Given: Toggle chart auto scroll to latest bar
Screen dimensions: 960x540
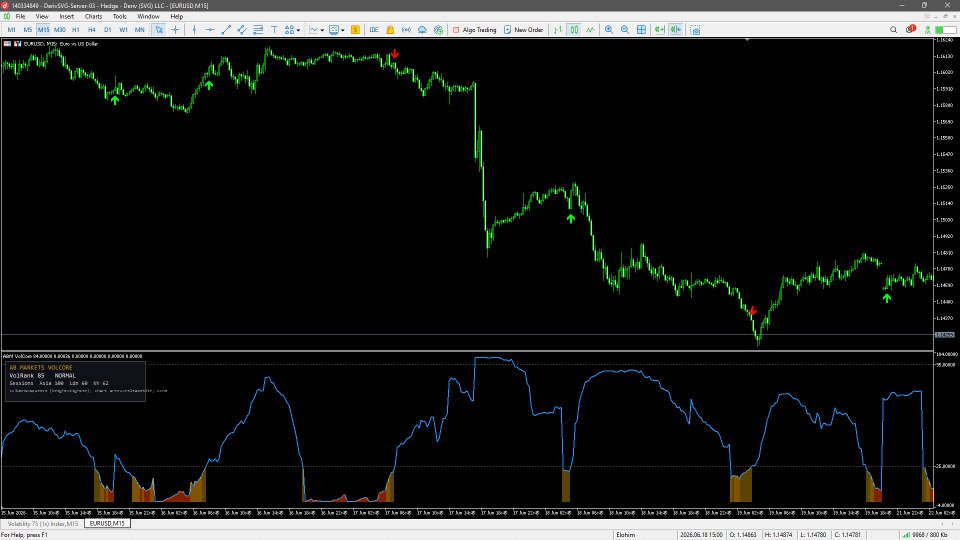Looking at the screenshot, I should pyautogui.click(x=659, y=29).
